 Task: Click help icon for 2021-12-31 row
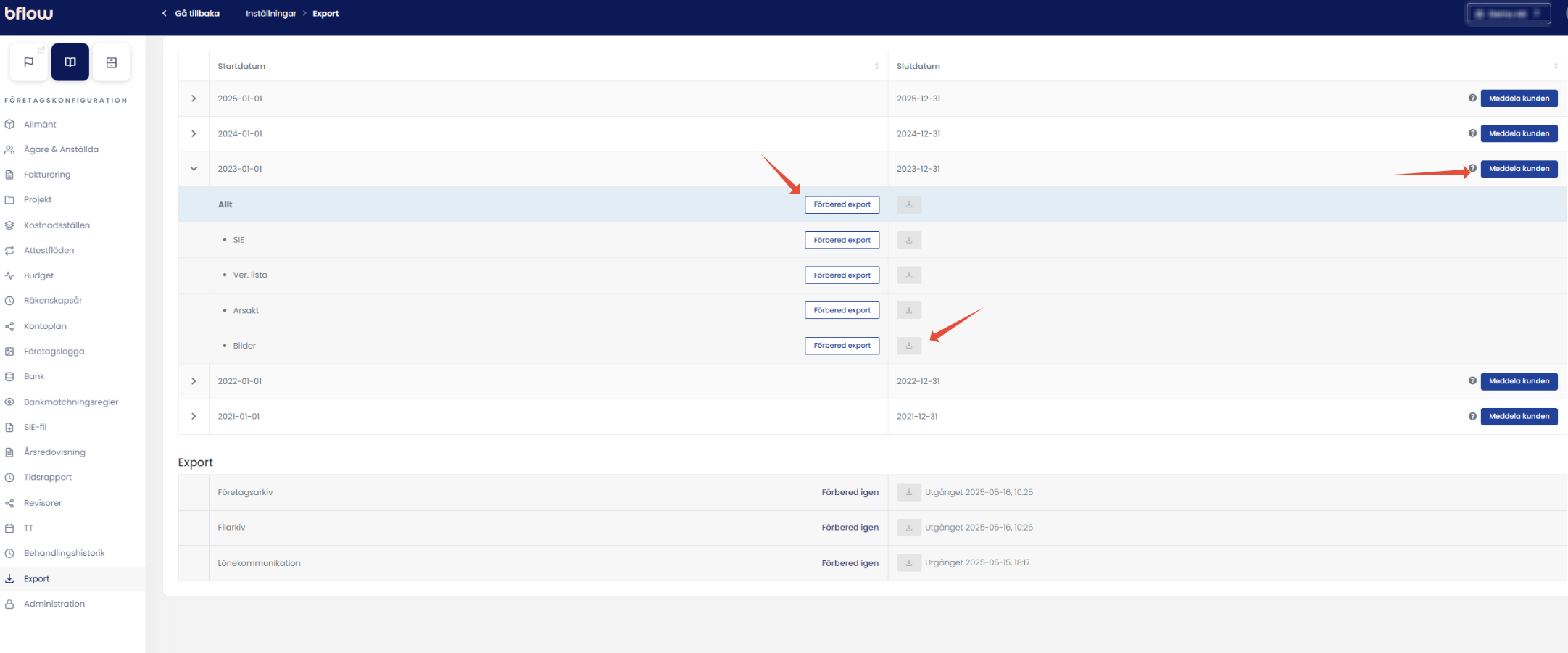pyautogui.click(x=1472, y=416)
